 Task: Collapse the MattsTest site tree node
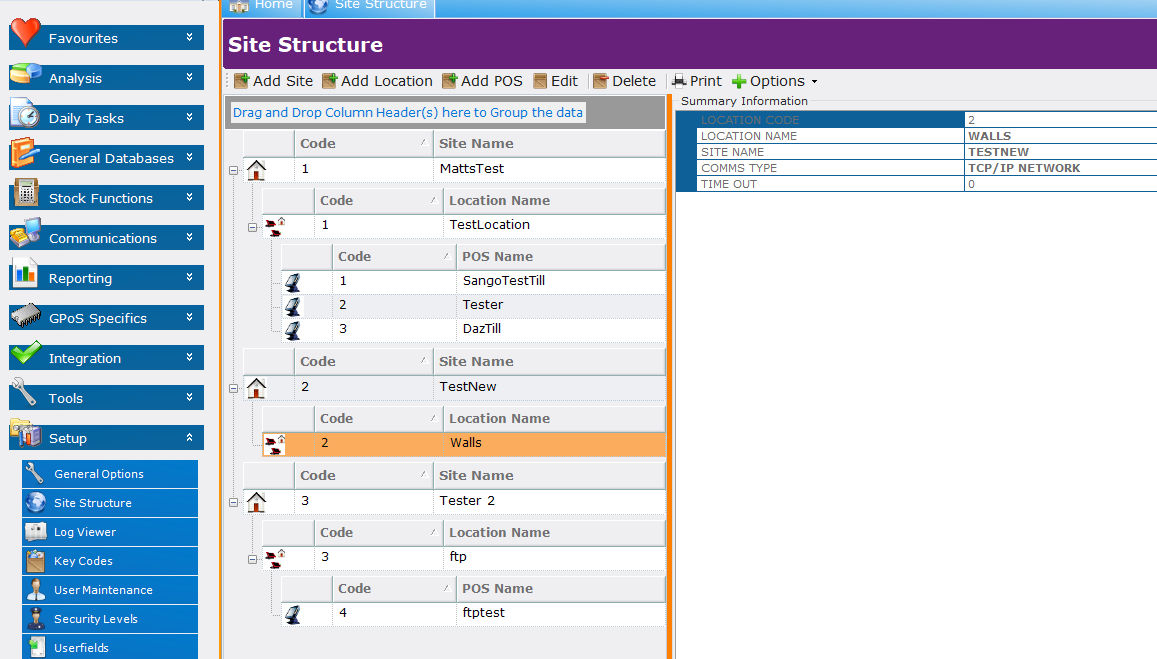233,170
